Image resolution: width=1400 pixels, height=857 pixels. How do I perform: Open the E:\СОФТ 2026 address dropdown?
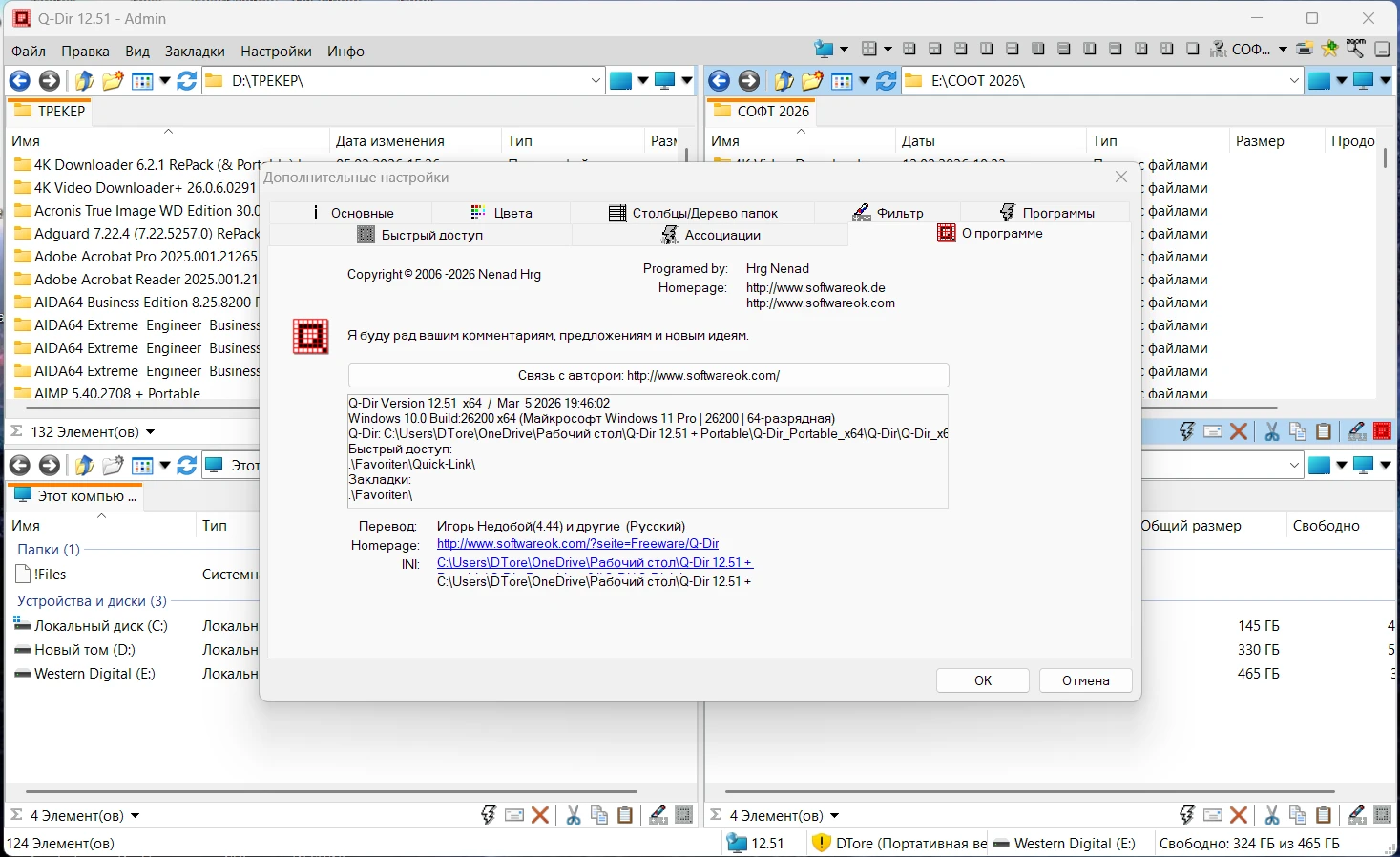click(1294, 81)
